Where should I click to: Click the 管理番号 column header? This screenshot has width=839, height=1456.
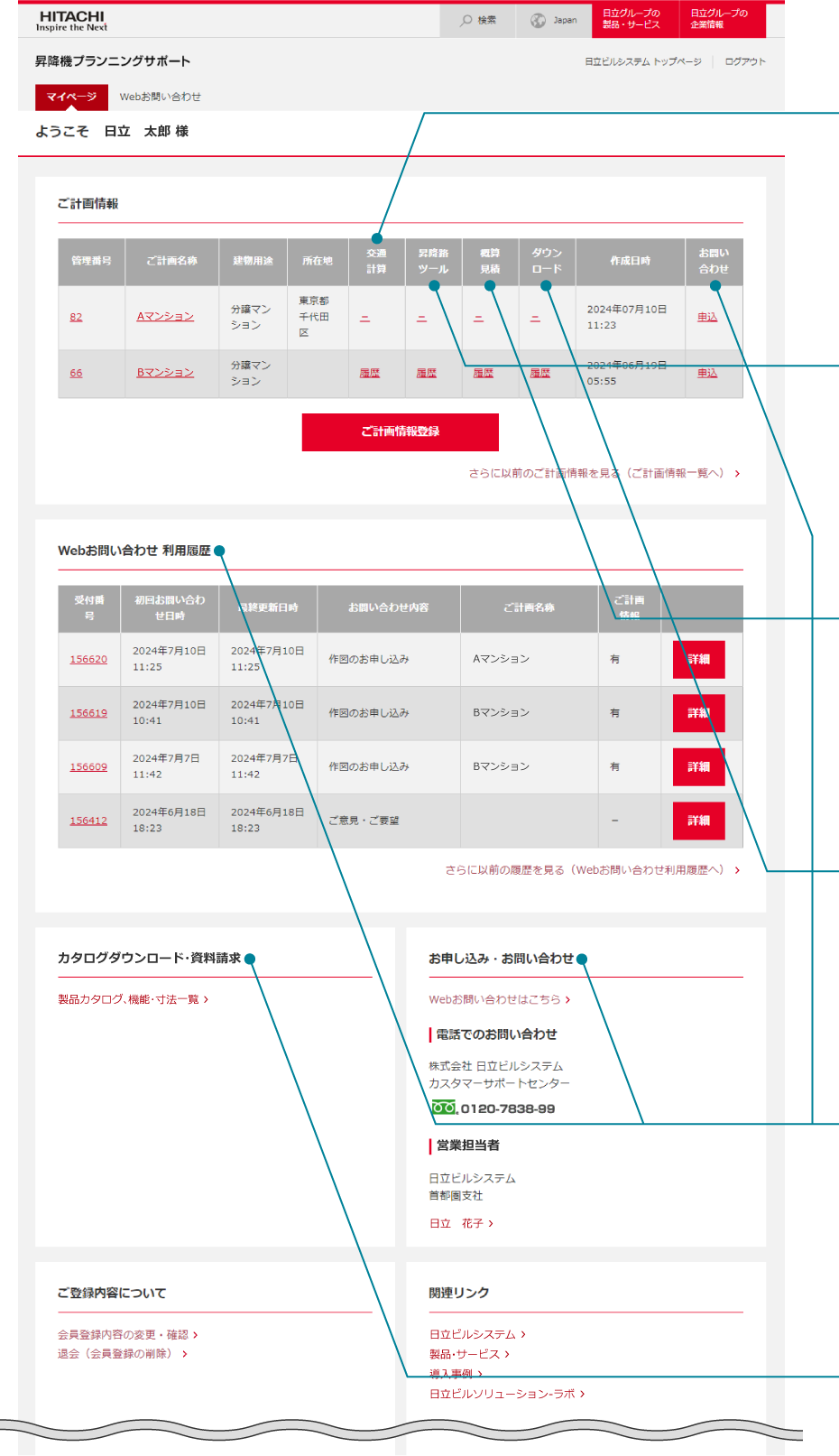point(91,261)
